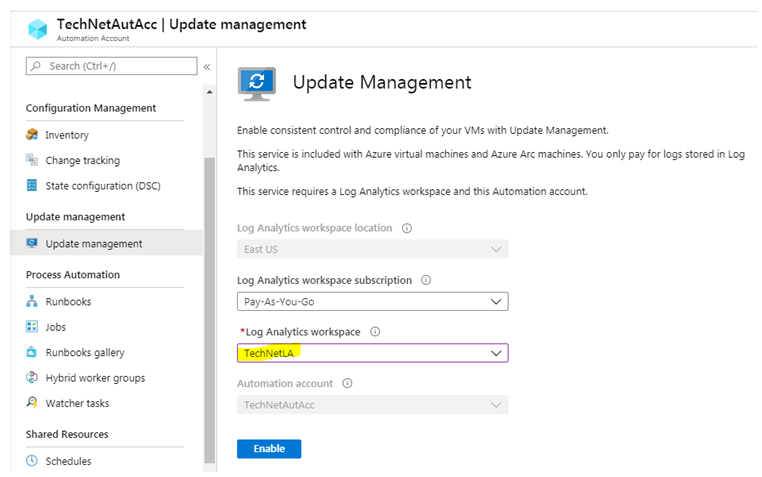The width and height of the screenshot is (762, 477).
Task: Click the TechNetAutAcc | Update management title
Action: (181, 24)
